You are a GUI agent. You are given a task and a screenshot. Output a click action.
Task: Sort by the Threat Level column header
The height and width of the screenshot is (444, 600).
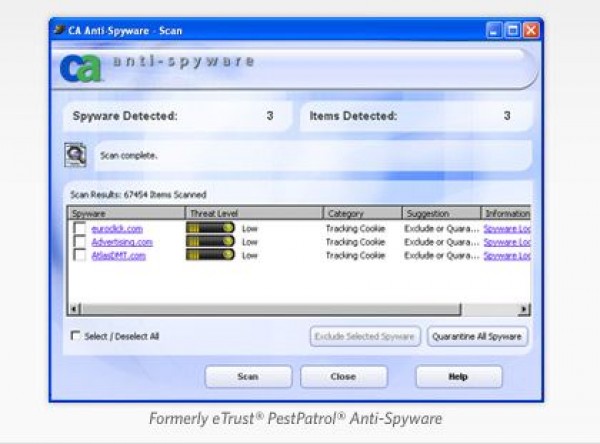[x=254, y=213]
